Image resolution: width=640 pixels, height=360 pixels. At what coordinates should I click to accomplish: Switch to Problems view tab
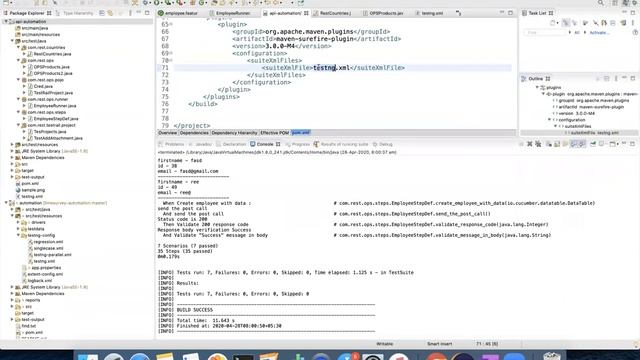[x=171, y=144]
